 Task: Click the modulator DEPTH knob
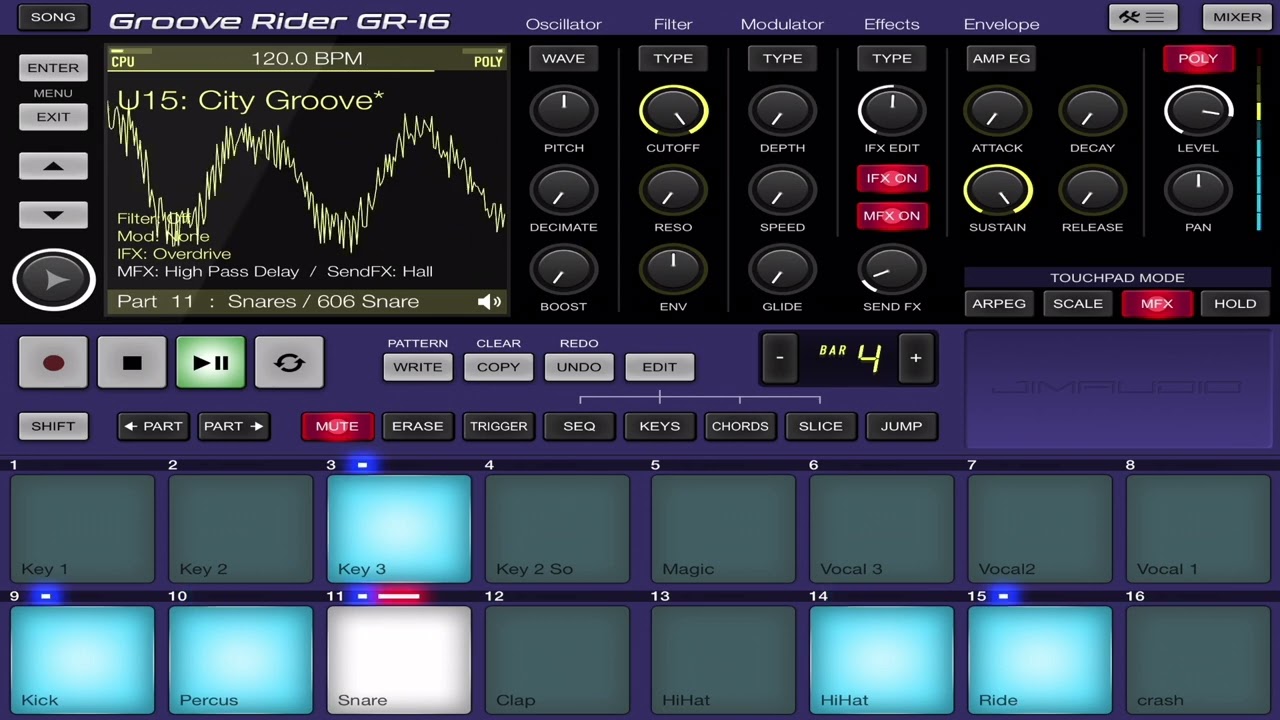point(782,111)
